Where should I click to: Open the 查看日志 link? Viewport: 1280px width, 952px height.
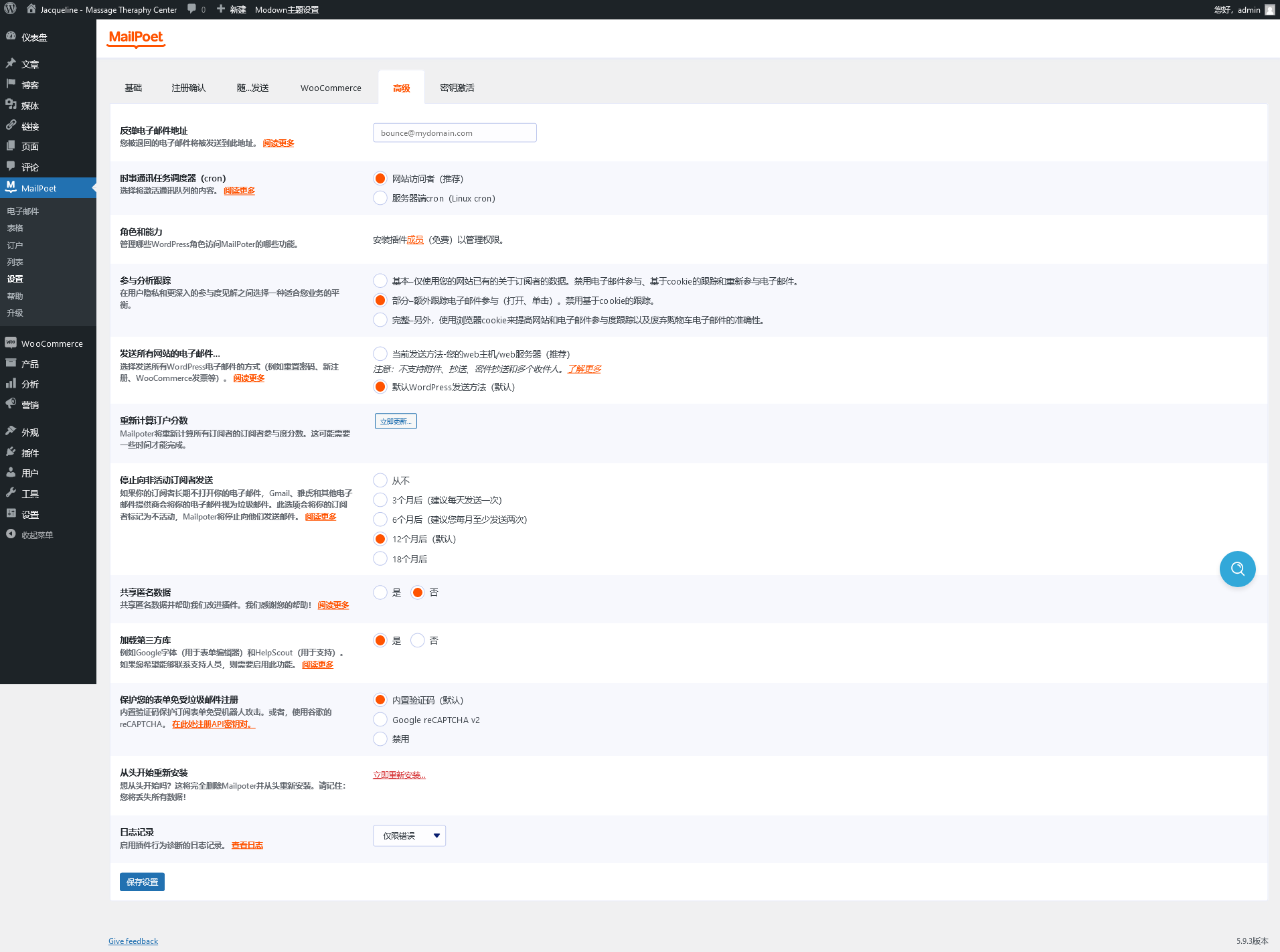[247, 846]
